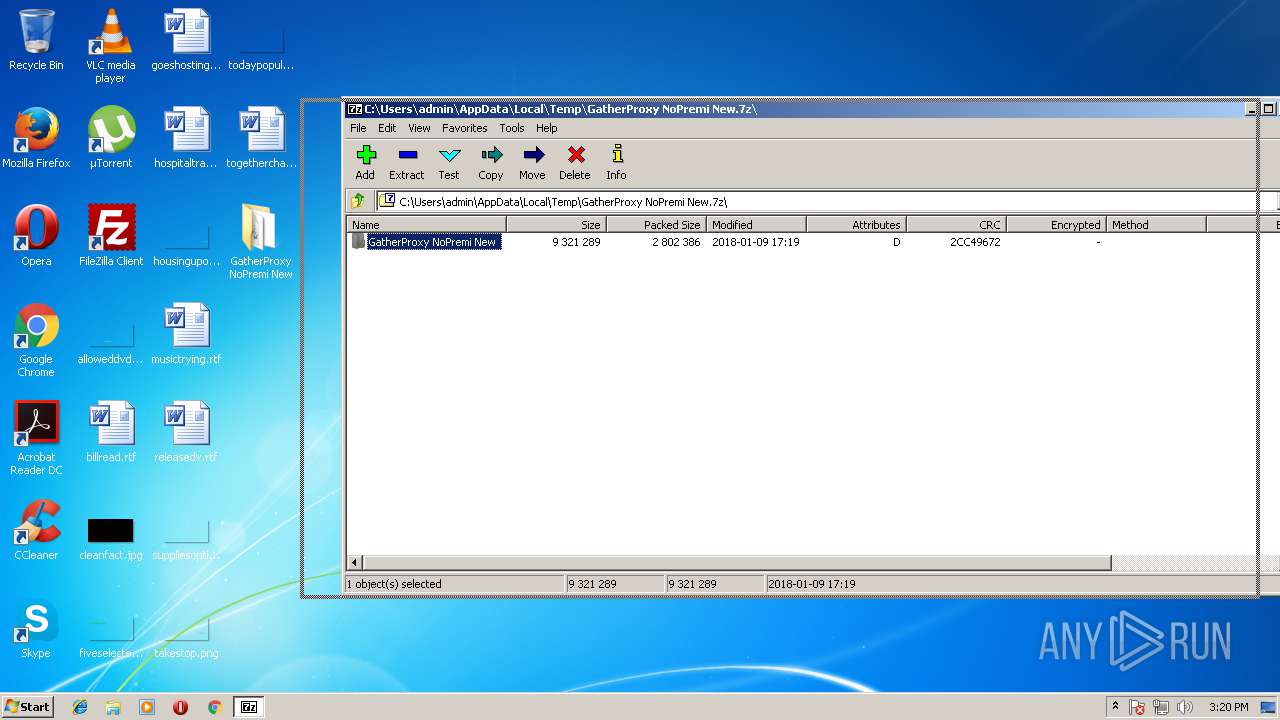Select GatherProxy NoPremi New desktop folder
This screenshot has width=1280, height=720.
260,241
